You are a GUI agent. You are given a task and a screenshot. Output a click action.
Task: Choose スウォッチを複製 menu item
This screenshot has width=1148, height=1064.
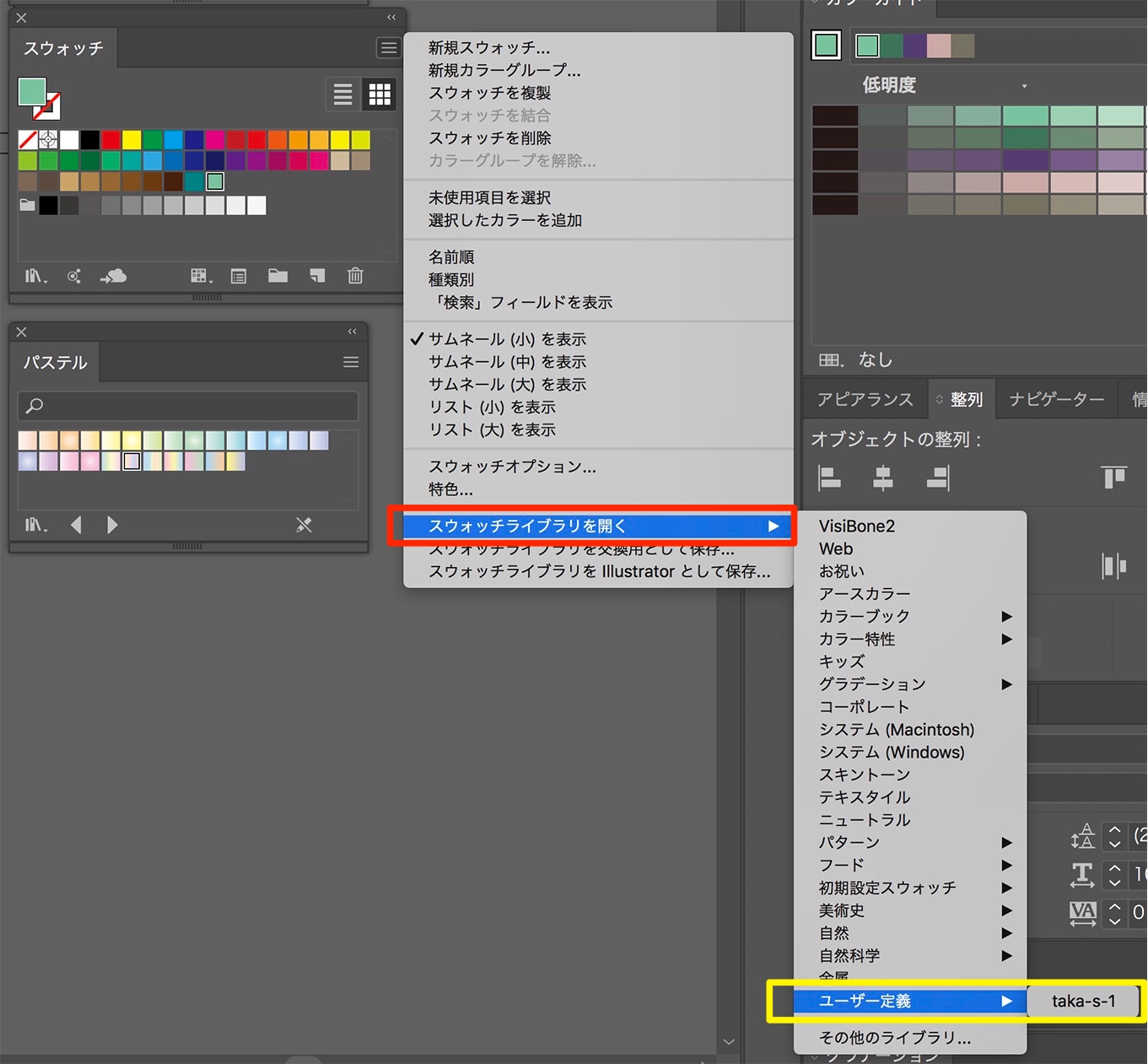599,93
